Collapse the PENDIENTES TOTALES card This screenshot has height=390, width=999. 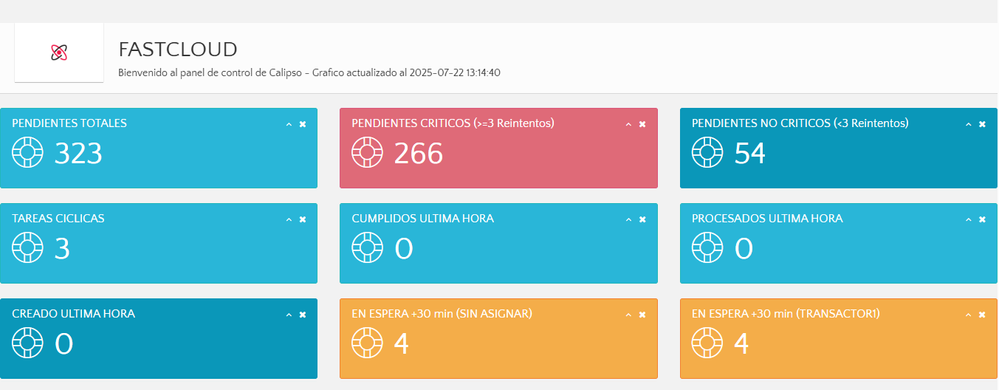(x=289, y=124)
